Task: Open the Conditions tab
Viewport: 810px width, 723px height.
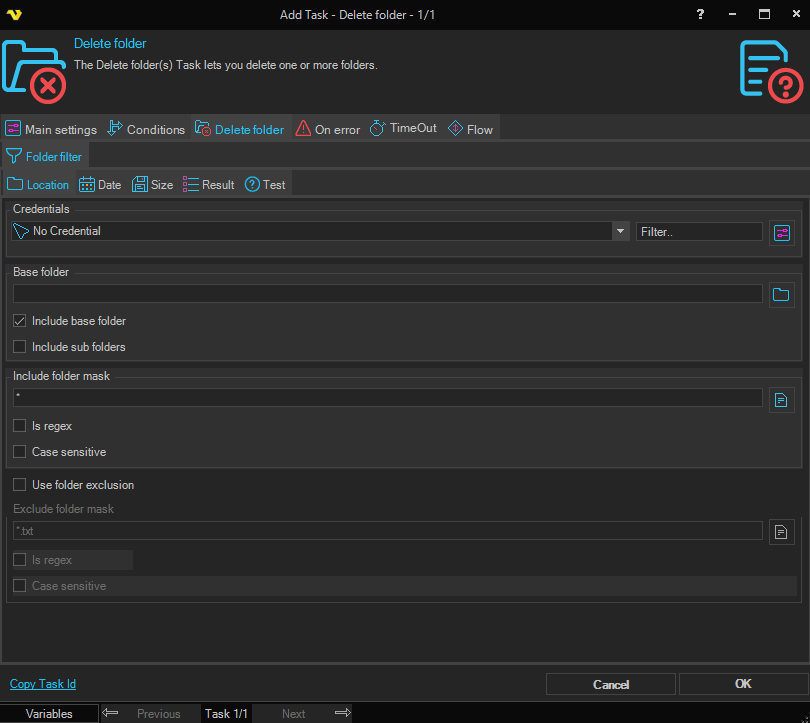Action: point(146,129)
